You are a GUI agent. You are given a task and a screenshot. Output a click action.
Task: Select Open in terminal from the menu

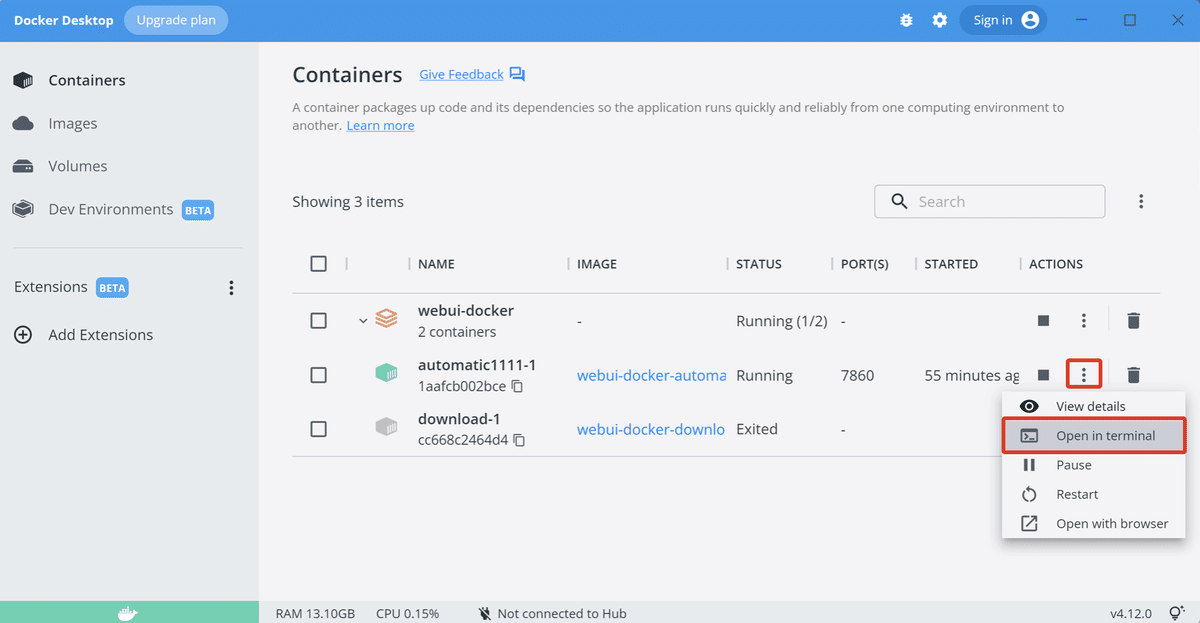tap(1094, 436)
